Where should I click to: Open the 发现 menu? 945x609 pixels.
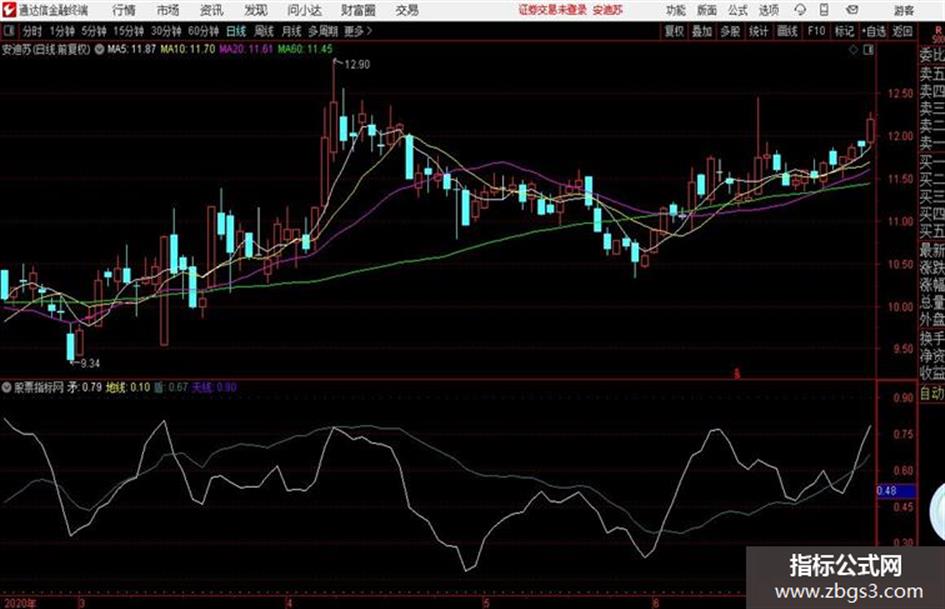click(256, 10)
